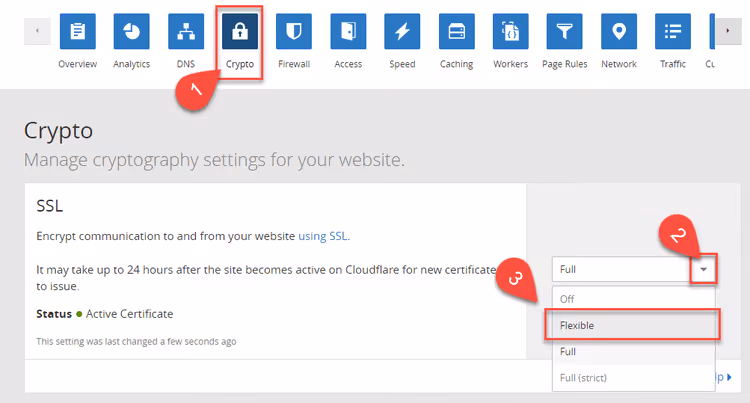Select the Crypto padlock icon
This screenshot has height=403, width=750.
click(x=240, y=32)
